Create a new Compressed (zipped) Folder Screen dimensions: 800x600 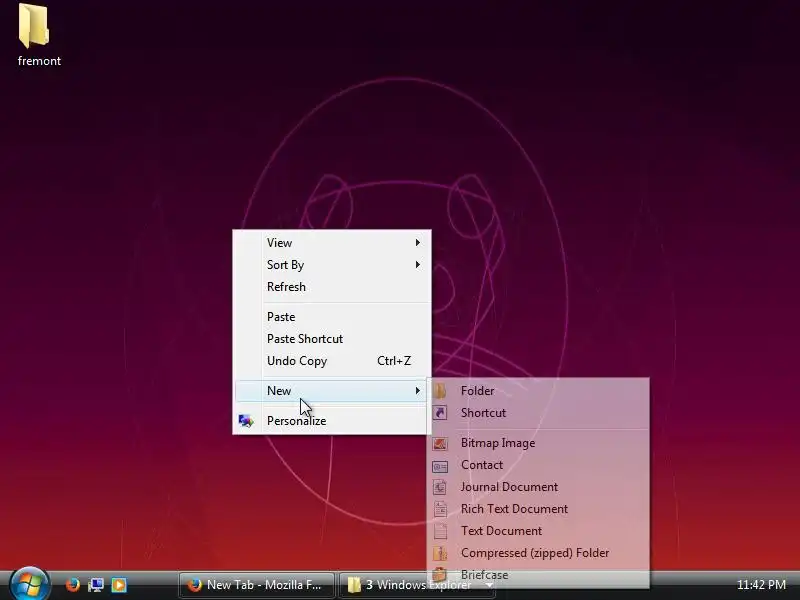point(539,553)
